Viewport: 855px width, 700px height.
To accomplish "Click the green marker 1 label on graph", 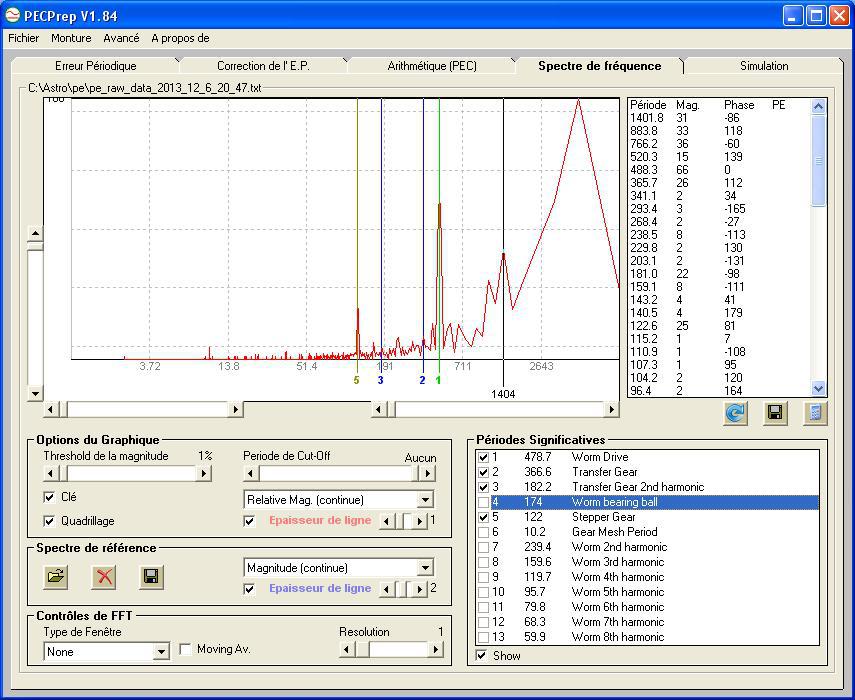I will [x=438, y=380].
